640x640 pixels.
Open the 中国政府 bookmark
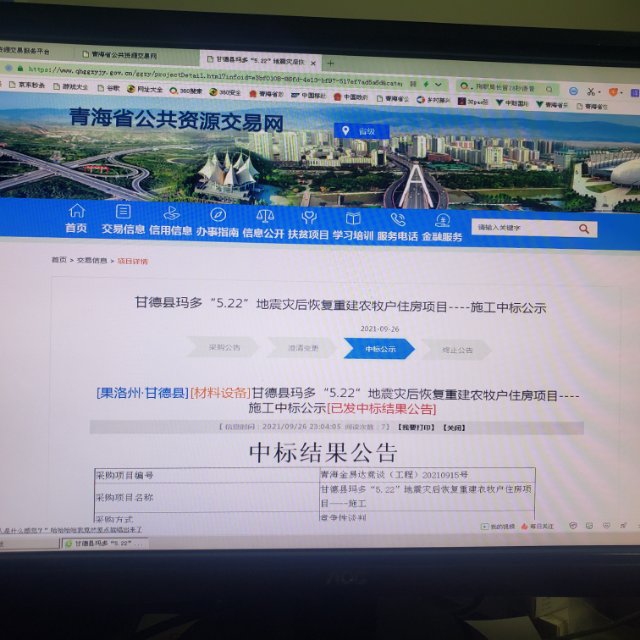[351, 97]
